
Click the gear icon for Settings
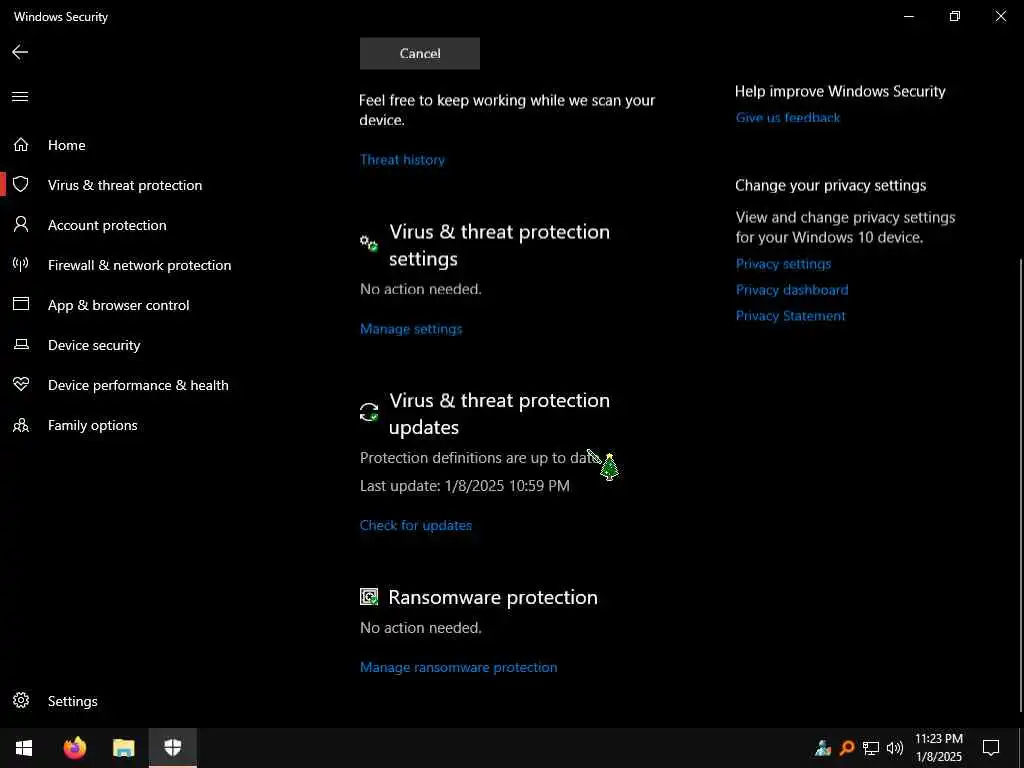21,700
